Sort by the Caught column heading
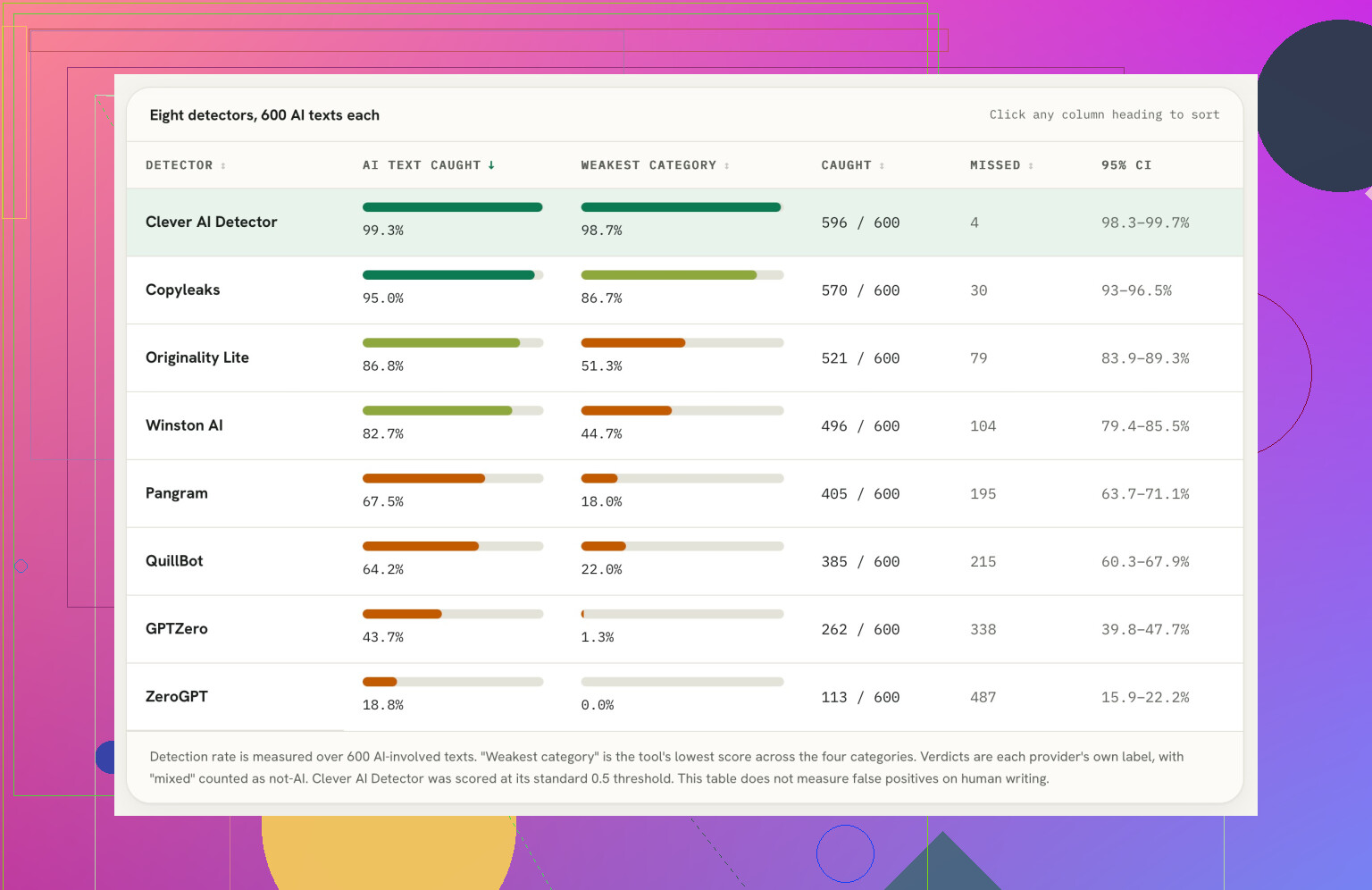Viewport: 1372px width, 890px height. (853, 165)
